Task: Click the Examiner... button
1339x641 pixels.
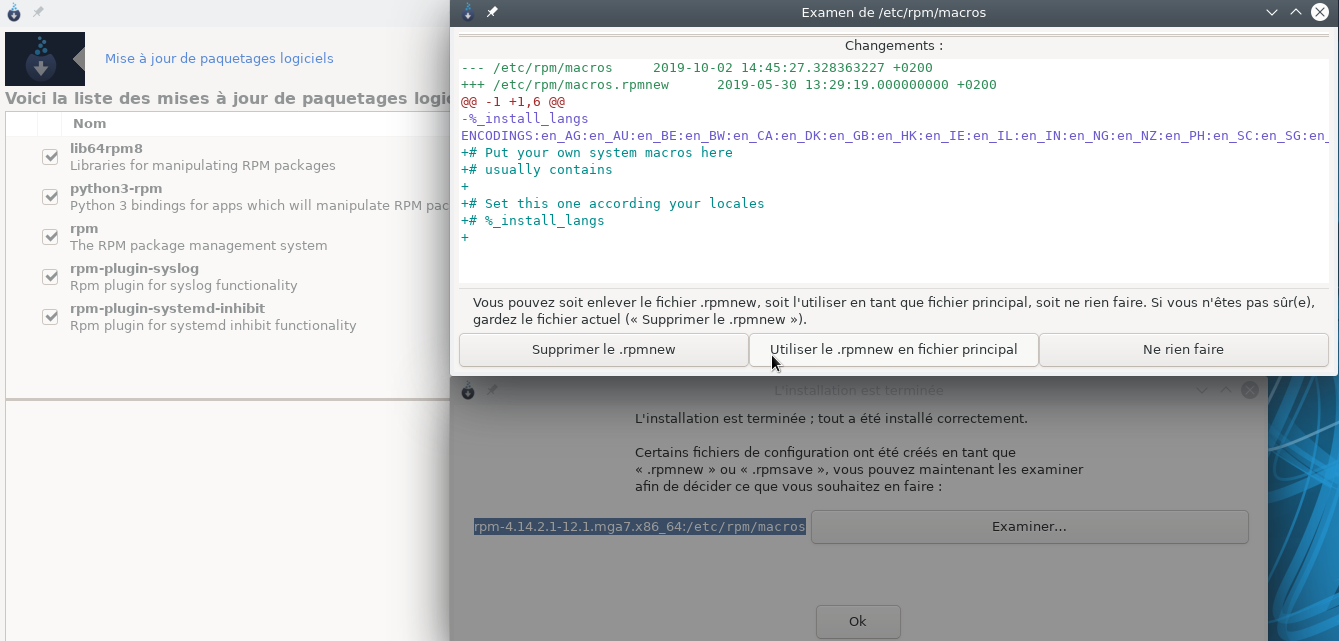Action: pos(1029,527)
